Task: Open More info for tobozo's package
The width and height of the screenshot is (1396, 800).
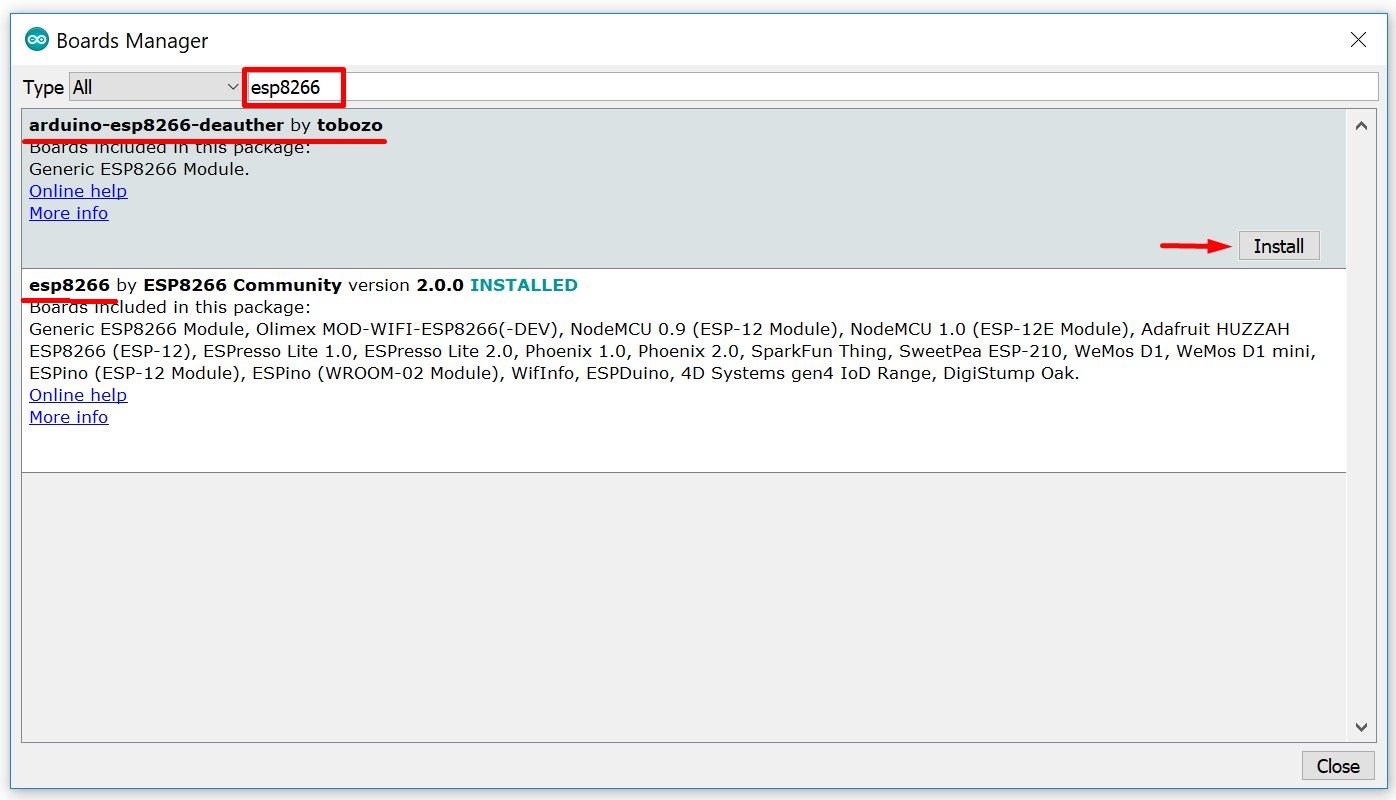Action: point(68,213)
